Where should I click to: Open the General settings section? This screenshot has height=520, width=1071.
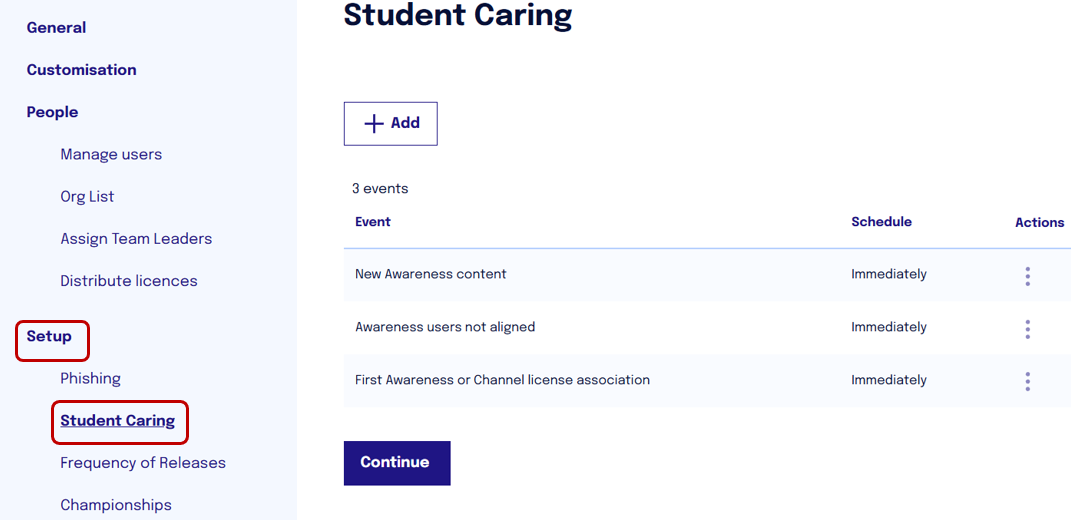tap(56, 28)
